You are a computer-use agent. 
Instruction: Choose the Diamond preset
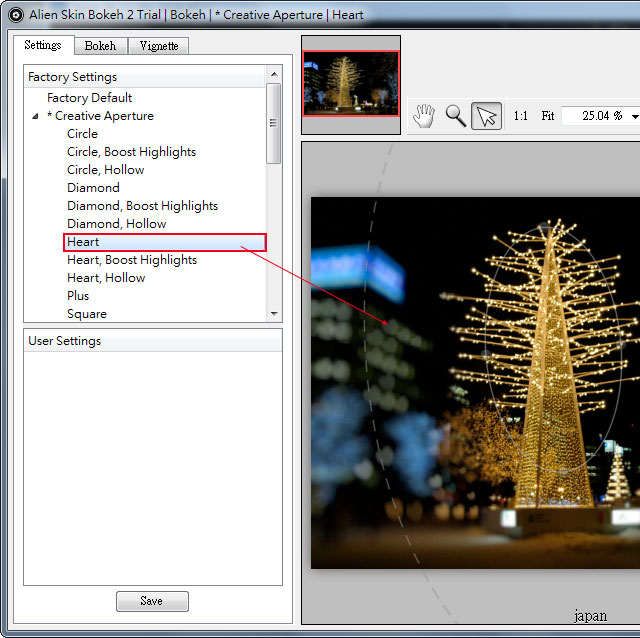click(93, 188)
